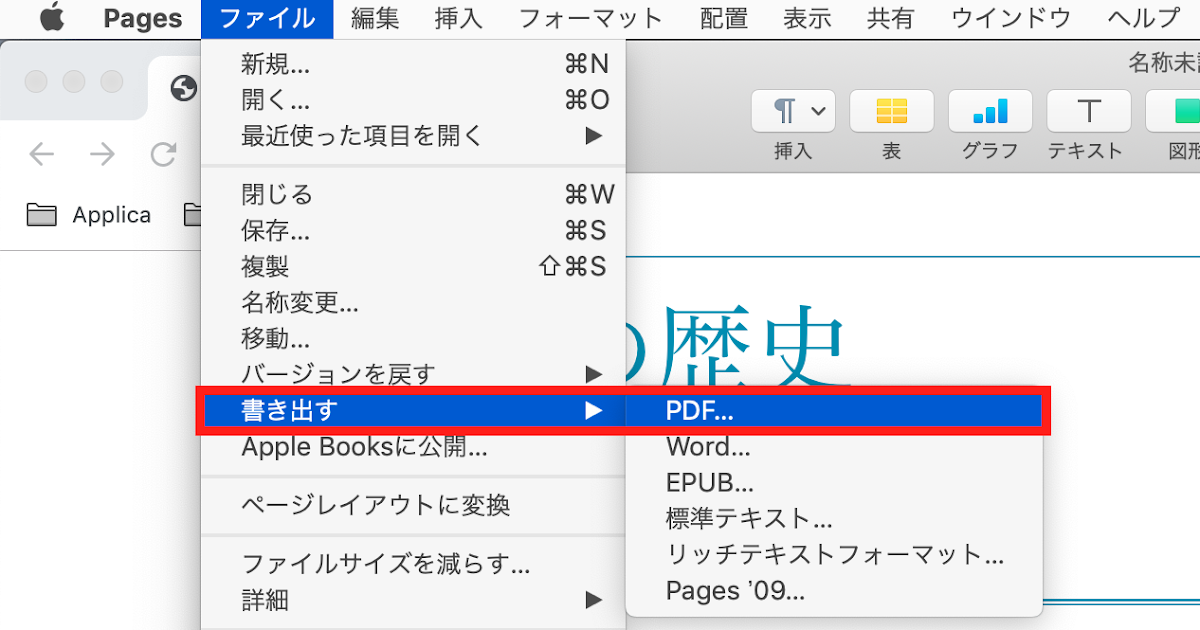Click the テキスト text box toolbar icon
Viewport: 1200px width, 630px height.
[1088, 111]
